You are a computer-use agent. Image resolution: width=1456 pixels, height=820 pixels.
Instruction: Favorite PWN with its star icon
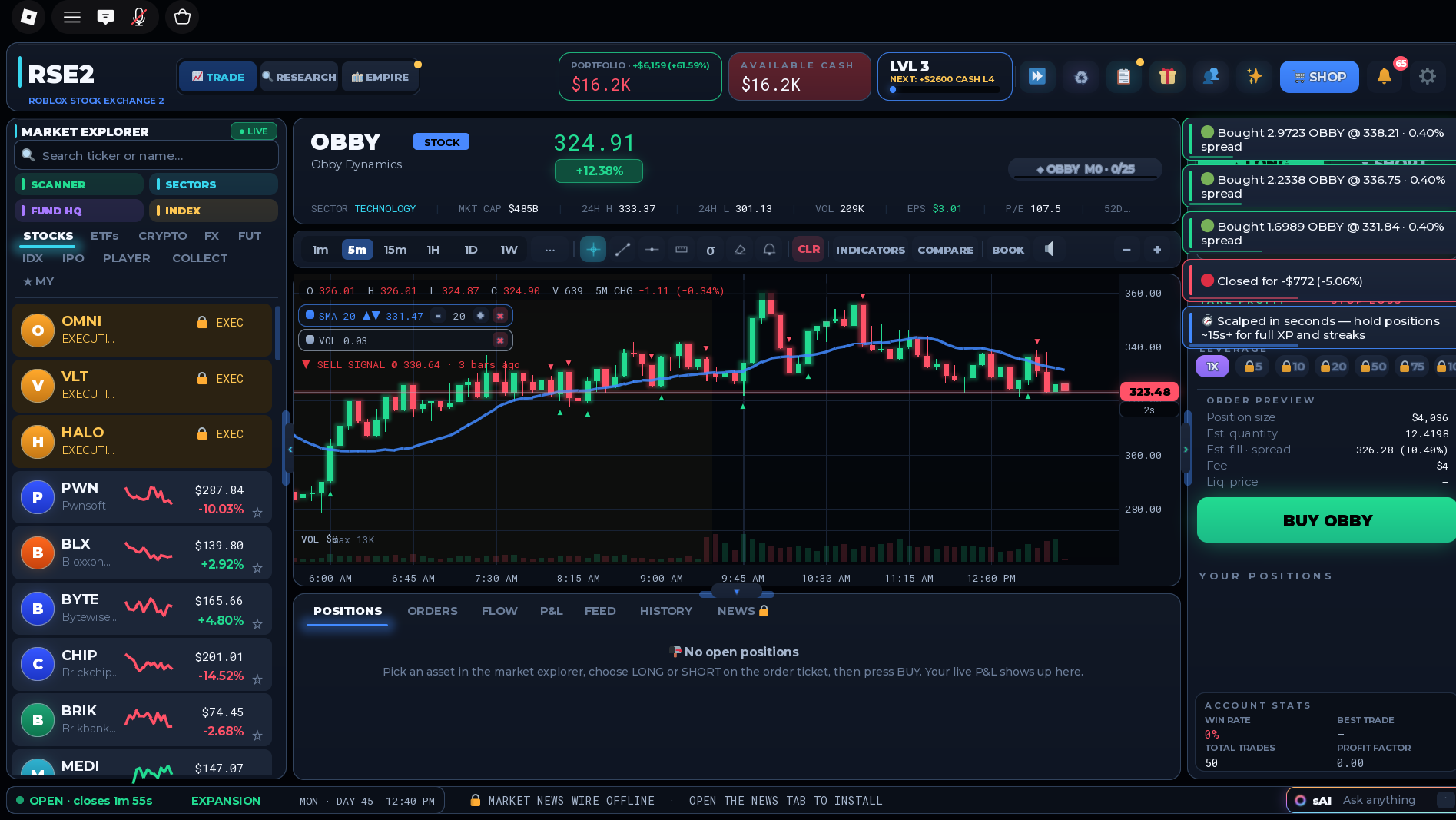point(257,513)
